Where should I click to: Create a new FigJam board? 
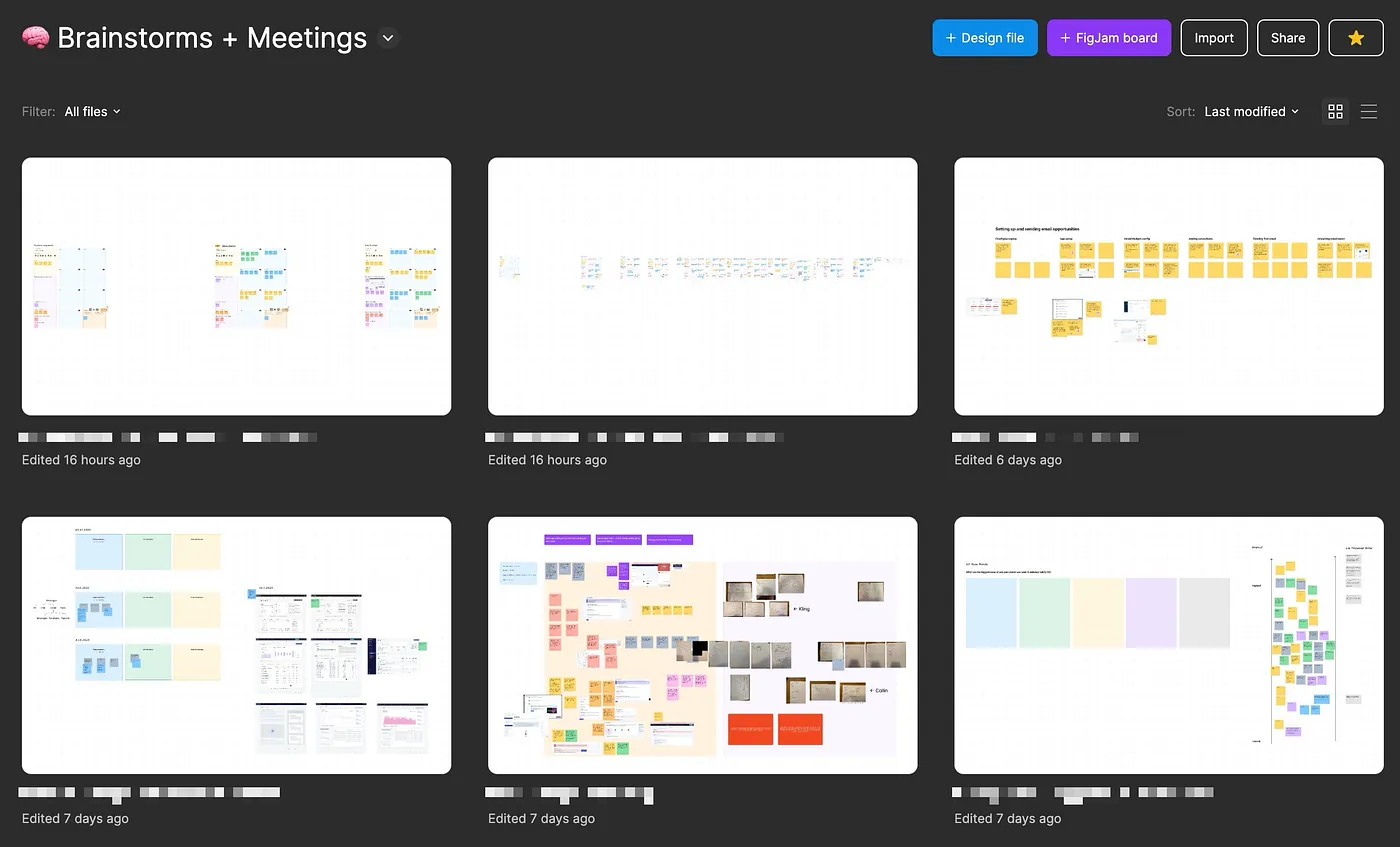pos(1108,38)
